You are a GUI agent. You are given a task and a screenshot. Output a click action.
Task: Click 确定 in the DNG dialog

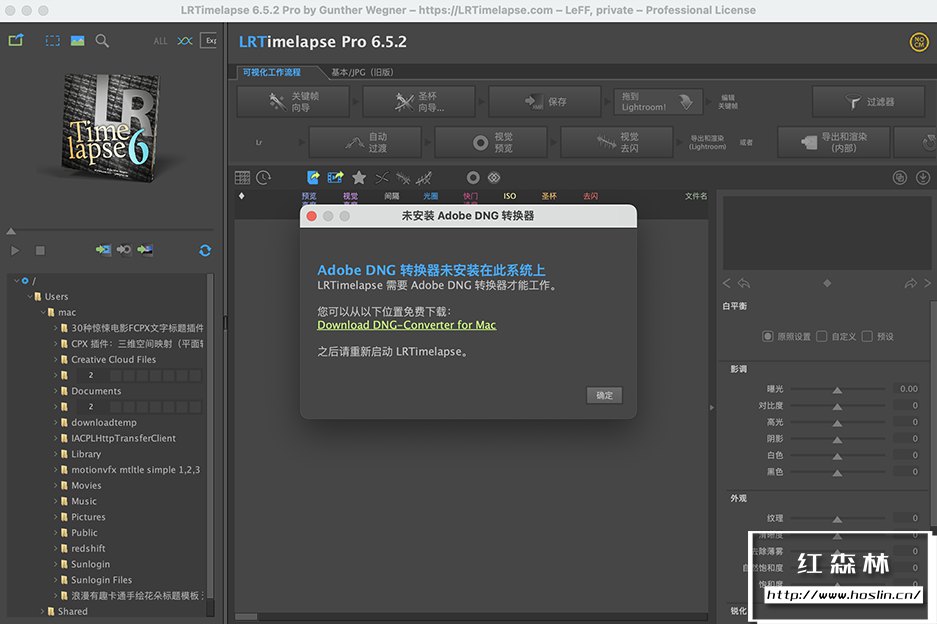[x=604, y=395]
